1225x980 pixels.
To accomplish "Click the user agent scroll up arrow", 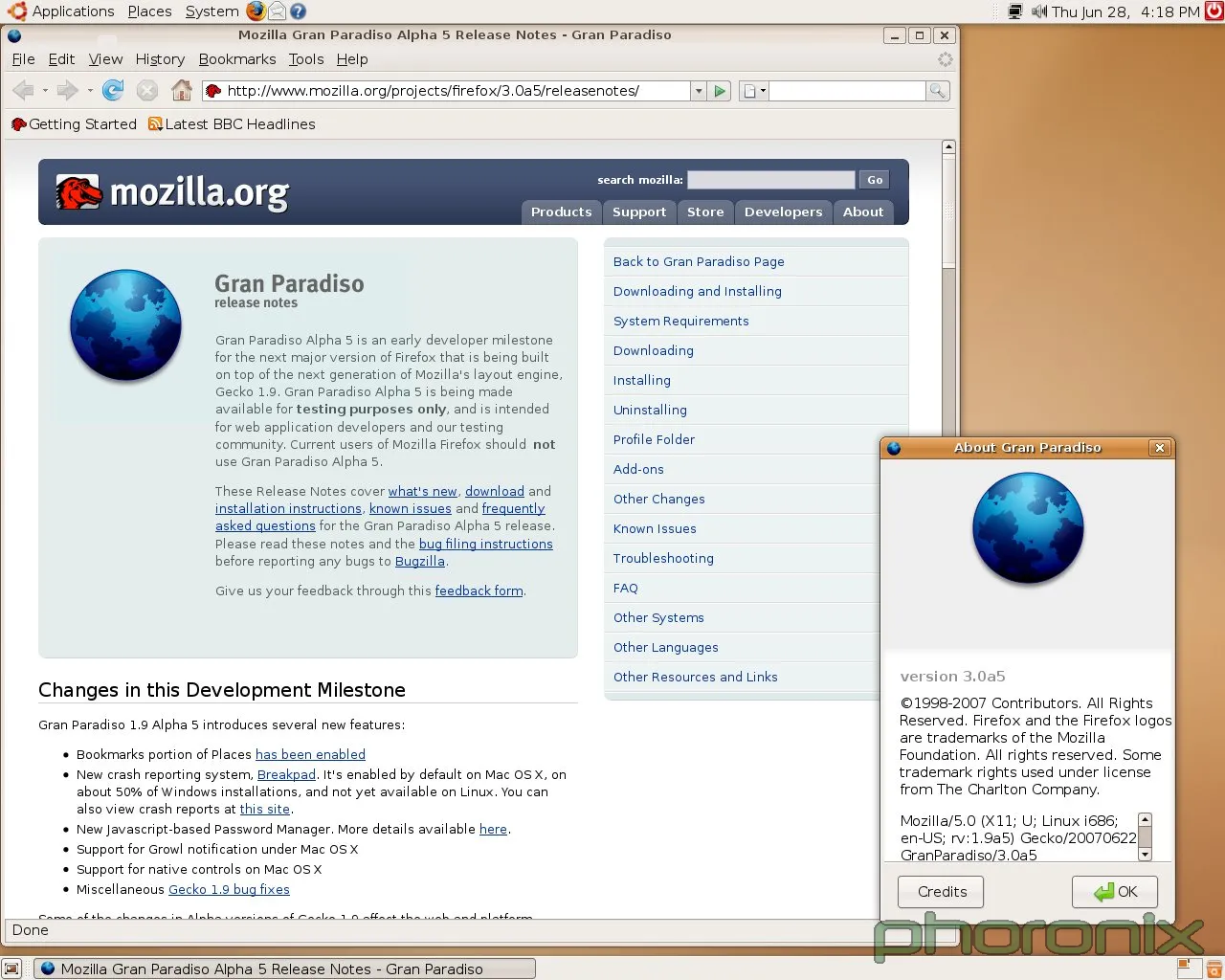I will (1145, 820).
